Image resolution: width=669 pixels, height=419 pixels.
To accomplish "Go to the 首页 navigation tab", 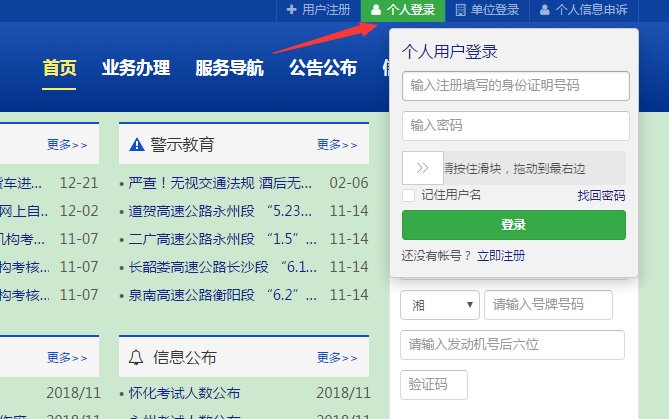I will [59, 68].
